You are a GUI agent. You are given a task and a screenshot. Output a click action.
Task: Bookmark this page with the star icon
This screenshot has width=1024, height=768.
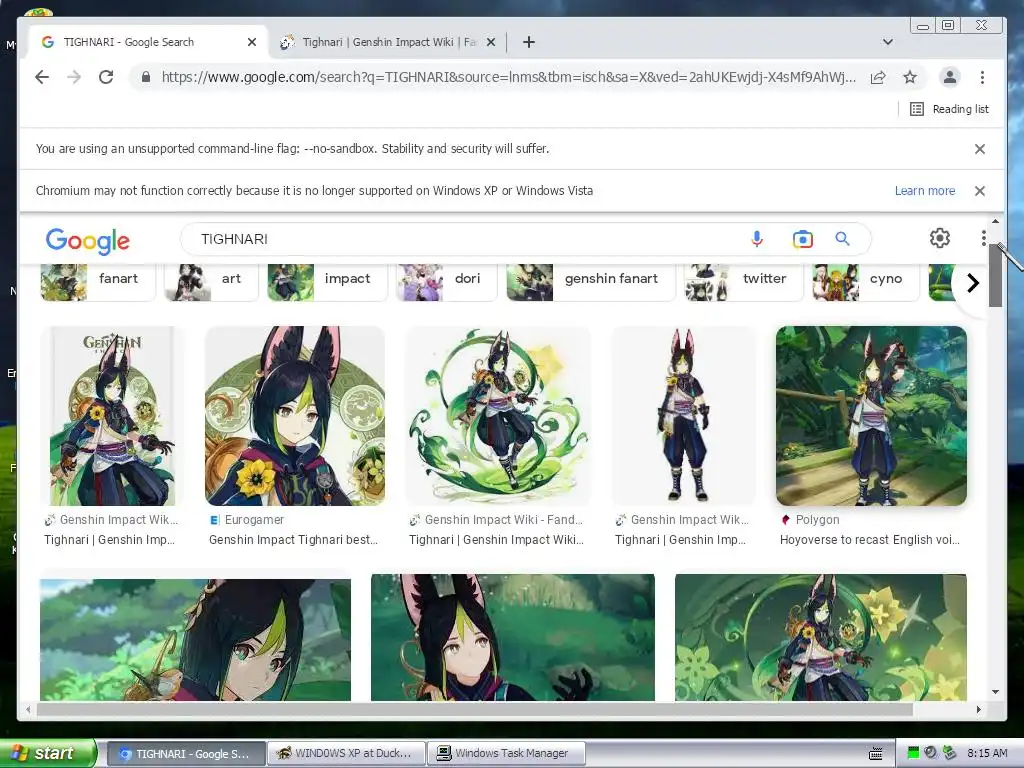pos(910,78)
